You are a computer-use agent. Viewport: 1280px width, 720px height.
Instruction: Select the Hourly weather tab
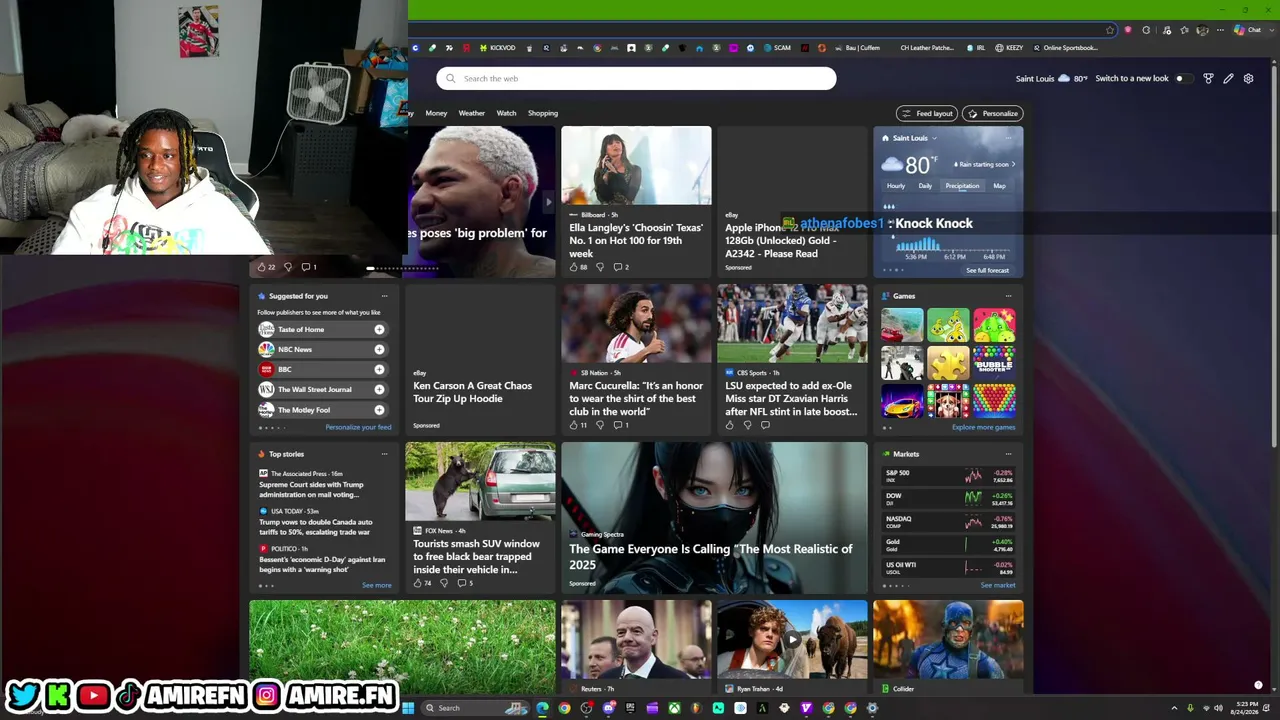(896, 186)
